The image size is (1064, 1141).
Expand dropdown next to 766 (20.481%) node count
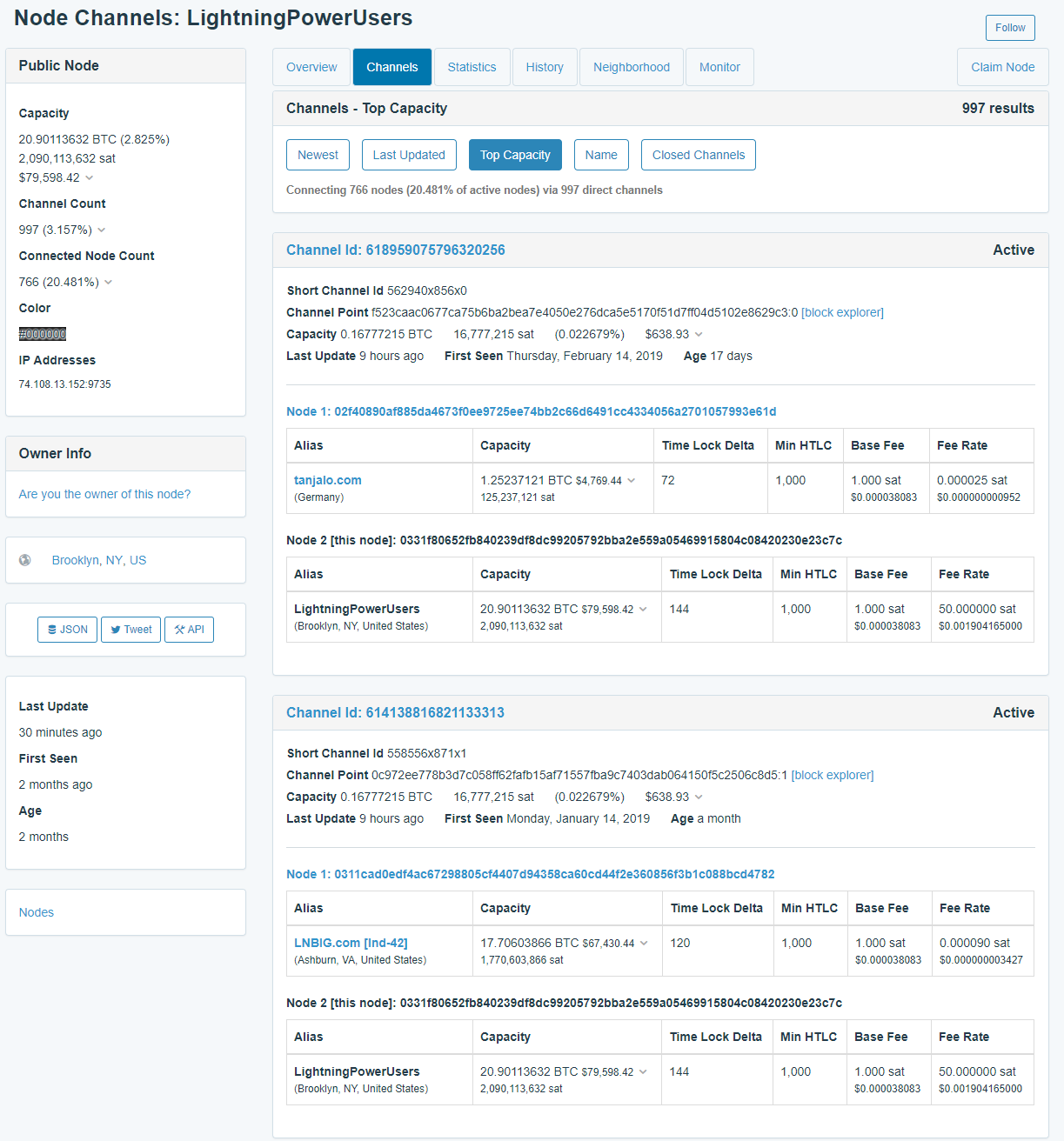pos(108,283)
